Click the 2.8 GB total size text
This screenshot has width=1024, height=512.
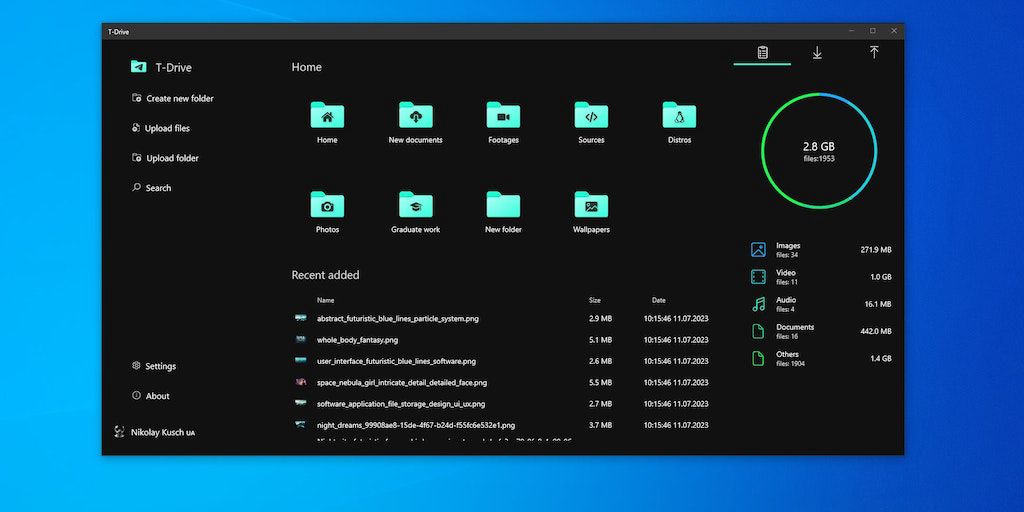pos(818,147)
